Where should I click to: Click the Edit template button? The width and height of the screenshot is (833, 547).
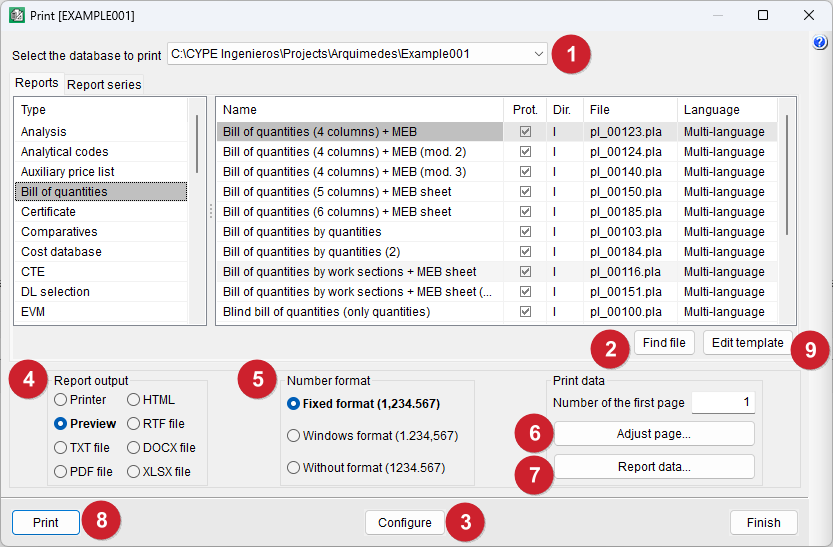pyautogui.click(x=747, y=343)
